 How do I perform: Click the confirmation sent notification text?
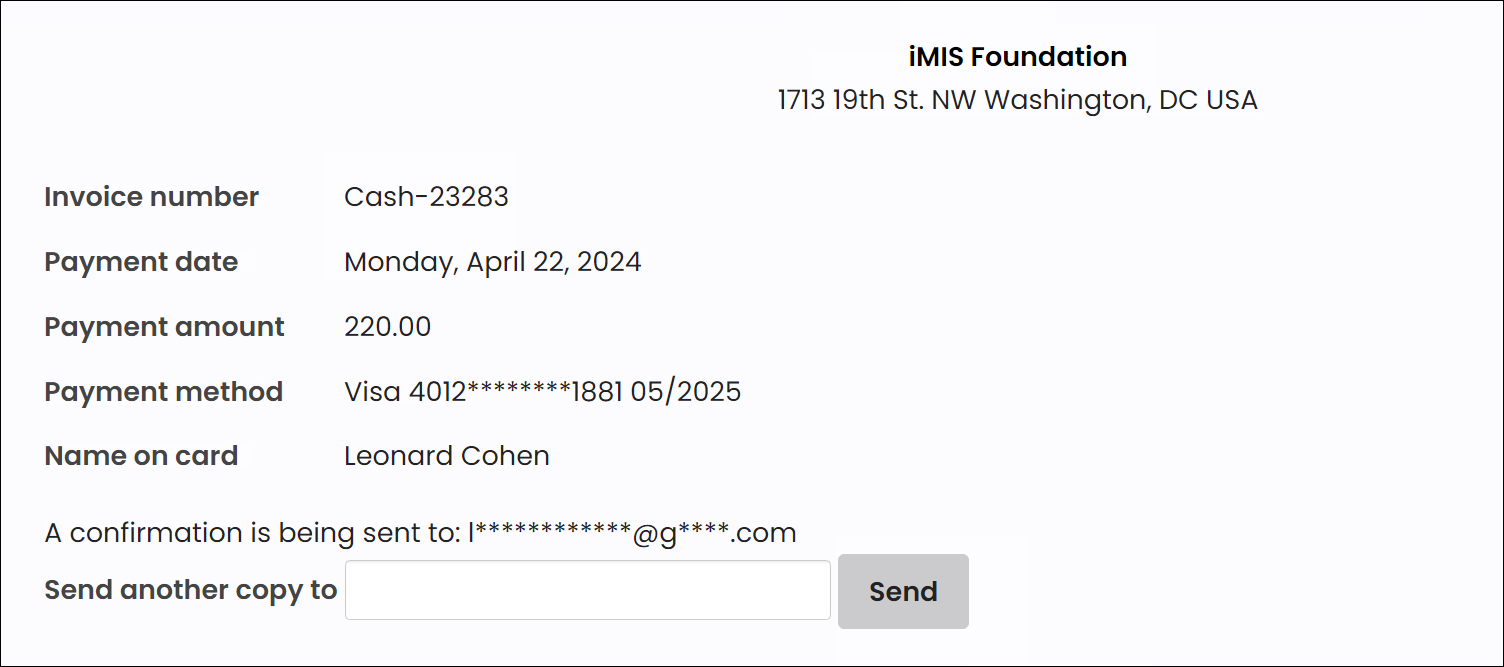pos(419,532)
